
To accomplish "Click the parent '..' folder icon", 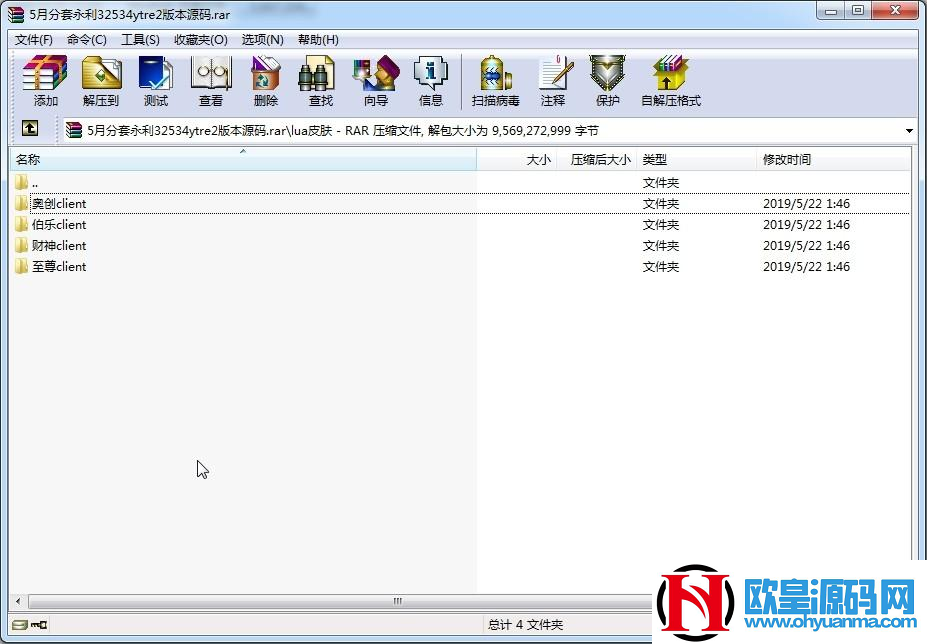I will pyautogui.click(x=21, y=182).
